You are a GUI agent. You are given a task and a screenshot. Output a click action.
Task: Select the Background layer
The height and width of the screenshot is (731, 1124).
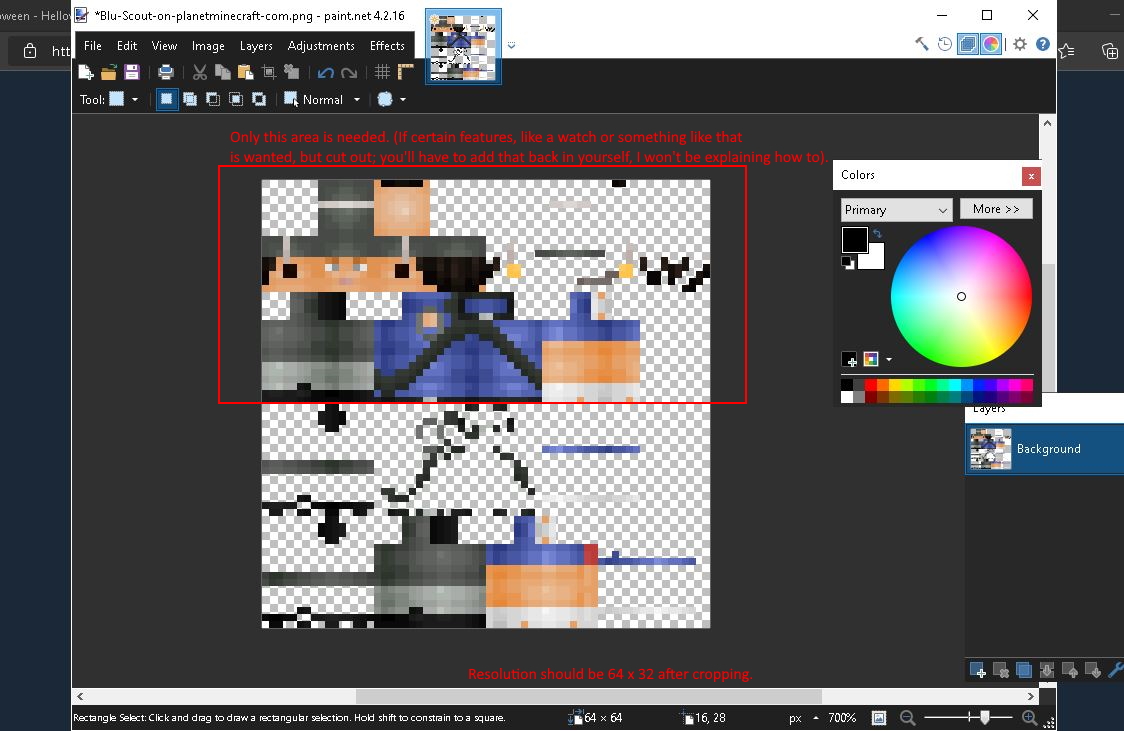1044,449
